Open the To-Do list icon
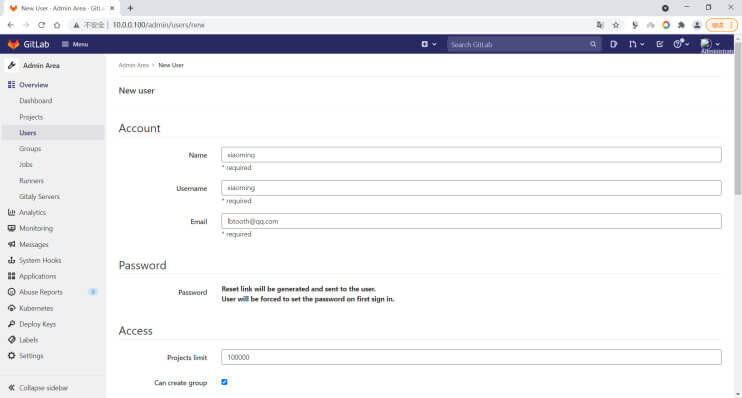 coord(660,44)
